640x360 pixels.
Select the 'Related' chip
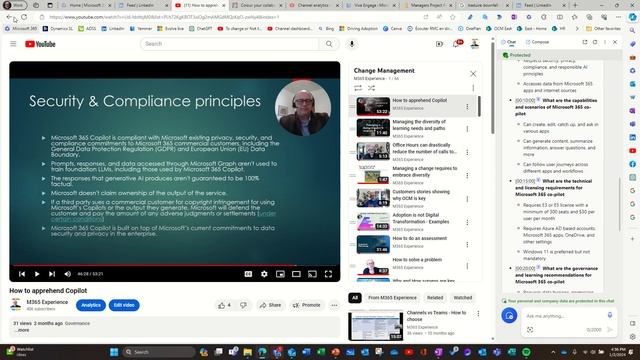pos(435,298)
